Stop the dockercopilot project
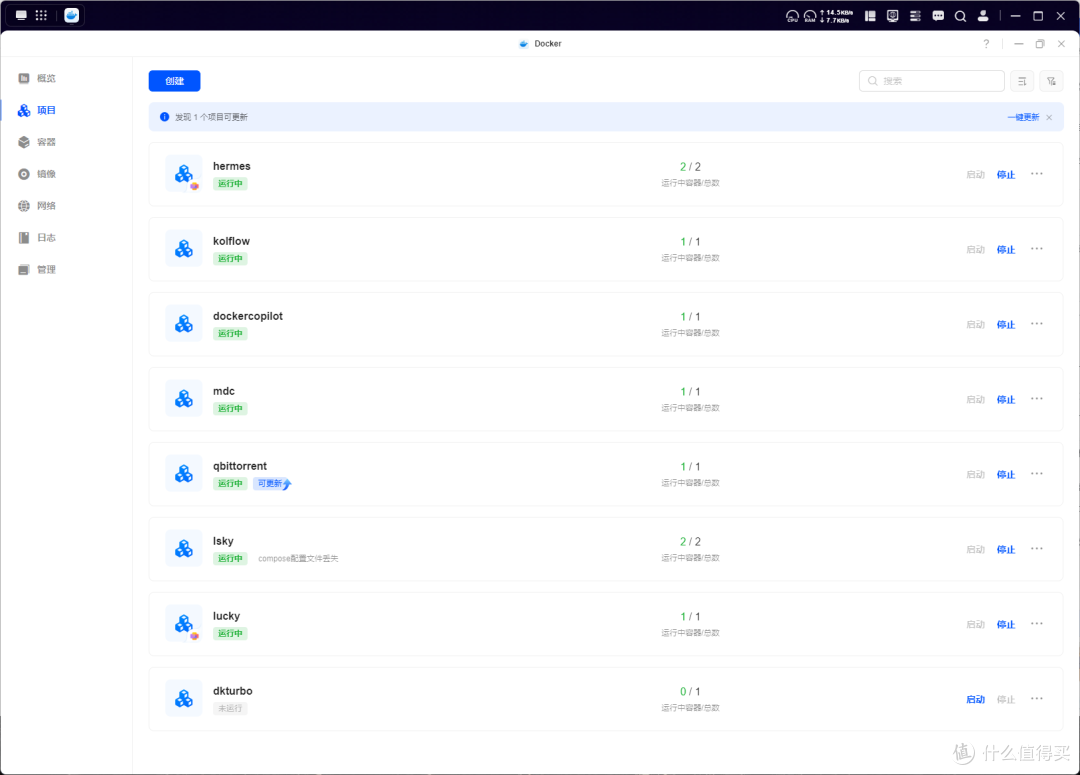Viewport: 1080px width, 775px height. [x=1006, y=324]
